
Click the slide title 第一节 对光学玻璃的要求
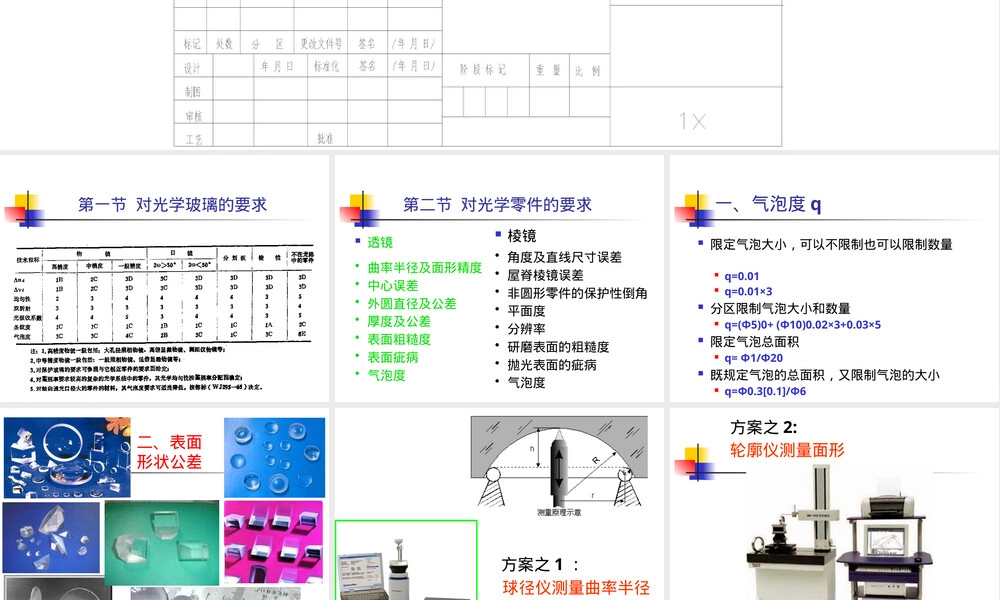pos(172,205)
